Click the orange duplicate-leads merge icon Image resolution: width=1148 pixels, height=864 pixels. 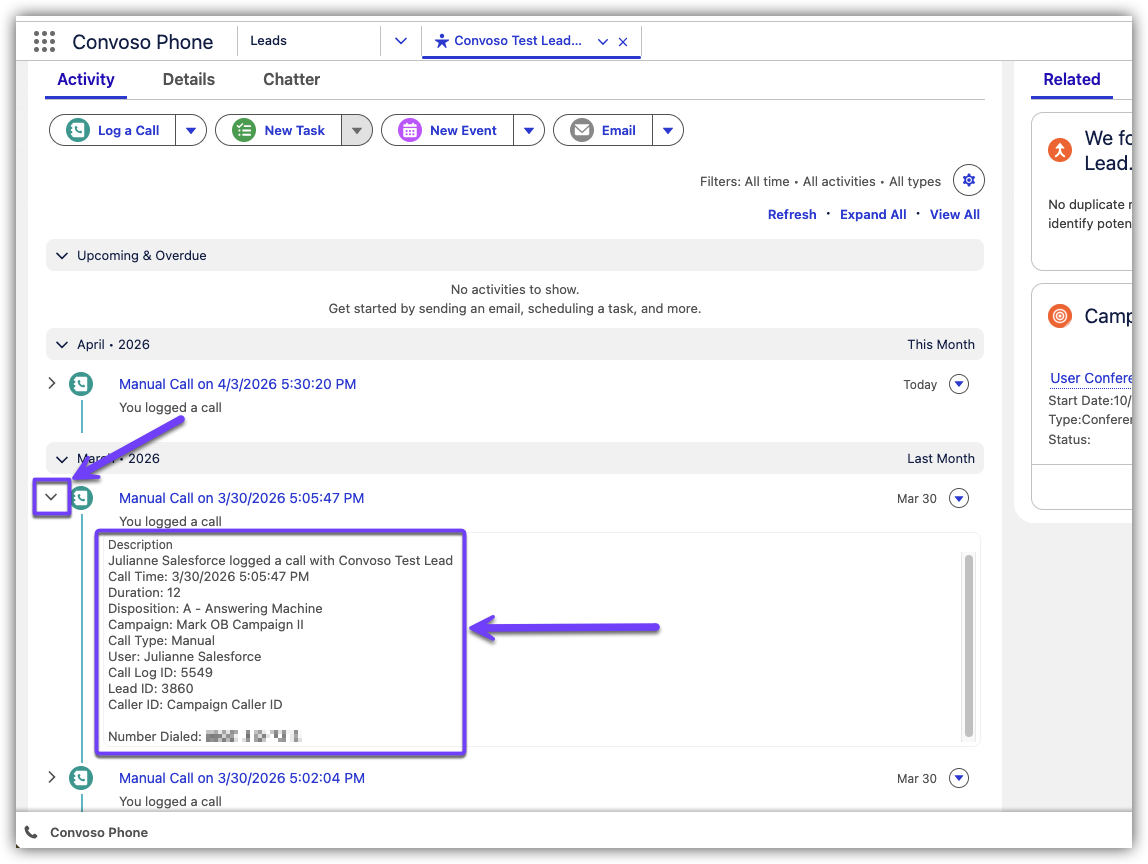pos(1059,150)
